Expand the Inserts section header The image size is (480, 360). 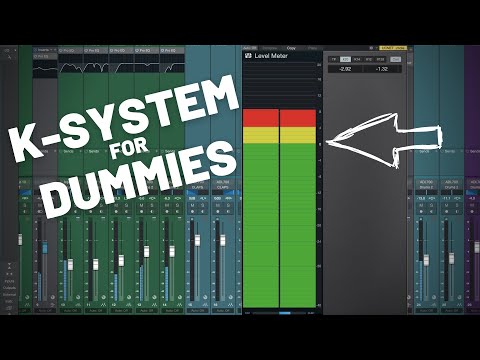pos(45,50)
